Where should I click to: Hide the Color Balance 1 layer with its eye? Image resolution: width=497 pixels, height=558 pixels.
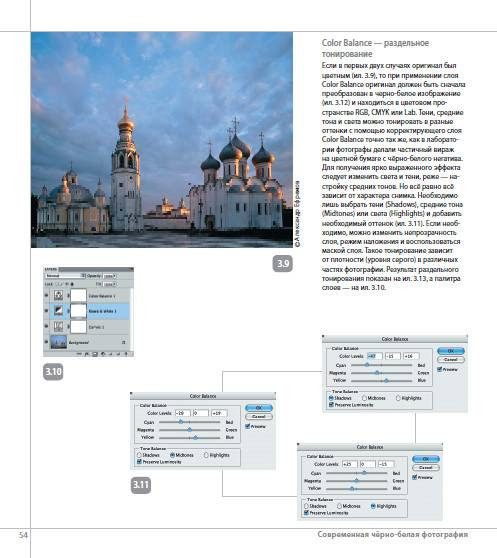46,295
